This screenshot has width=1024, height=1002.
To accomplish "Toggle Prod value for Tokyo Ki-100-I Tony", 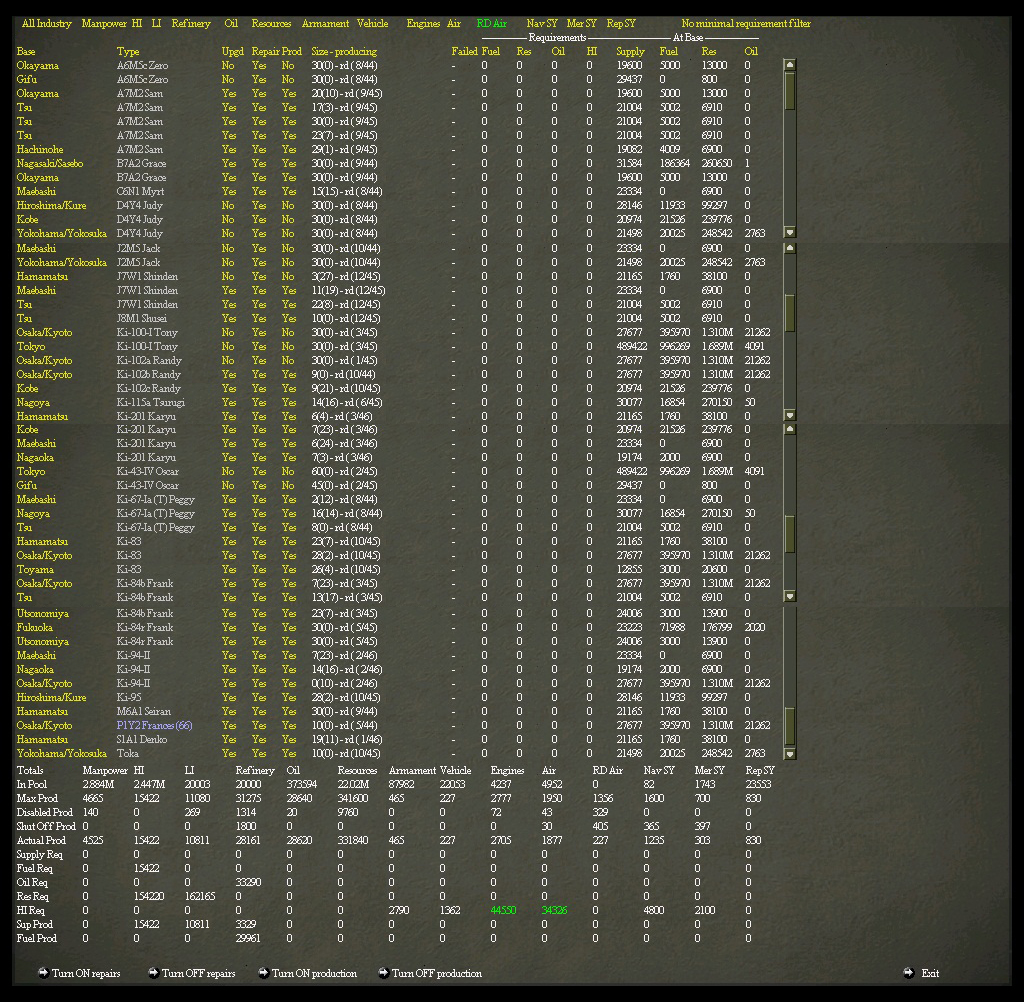I will click(288, 346).
